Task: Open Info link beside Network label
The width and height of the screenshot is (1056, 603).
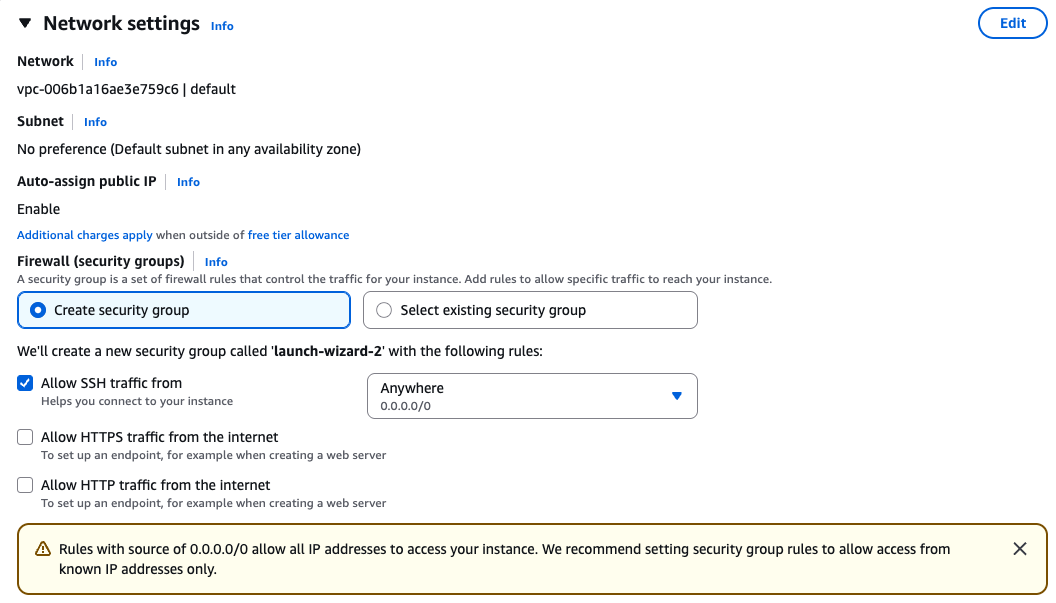Action: [105, 62]
